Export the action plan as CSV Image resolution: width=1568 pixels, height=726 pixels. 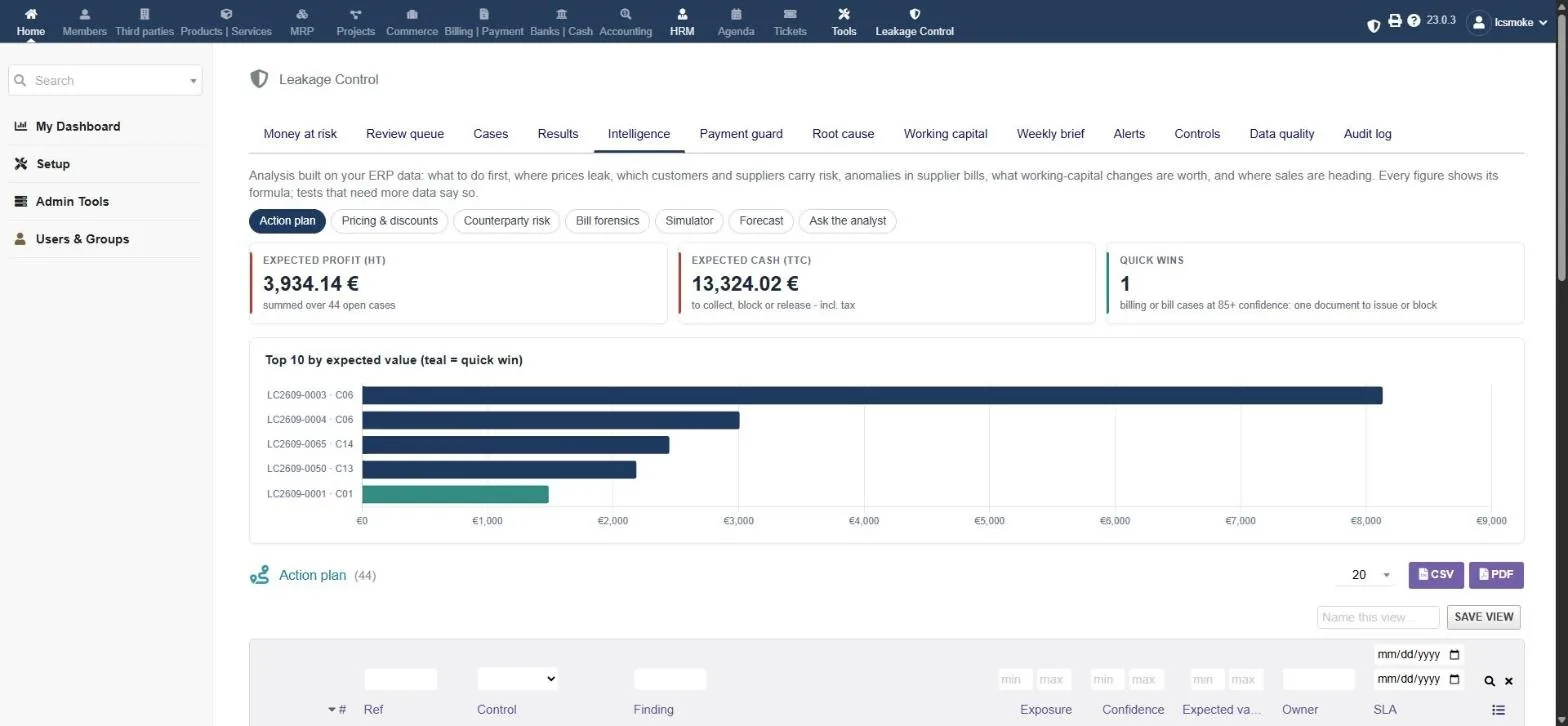(1436, 575)
